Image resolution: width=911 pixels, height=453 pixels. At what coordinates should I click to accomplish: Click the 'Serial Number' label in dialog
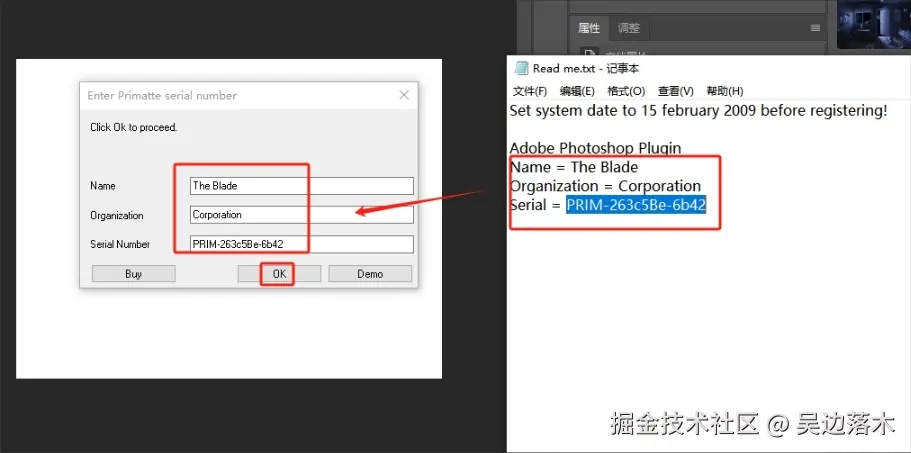tap(120, 245)
